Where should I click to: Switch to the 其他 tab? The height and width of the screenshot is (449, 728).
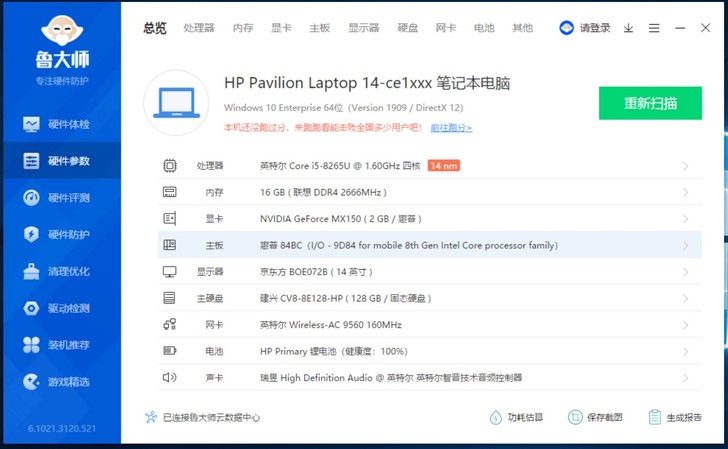522,28
